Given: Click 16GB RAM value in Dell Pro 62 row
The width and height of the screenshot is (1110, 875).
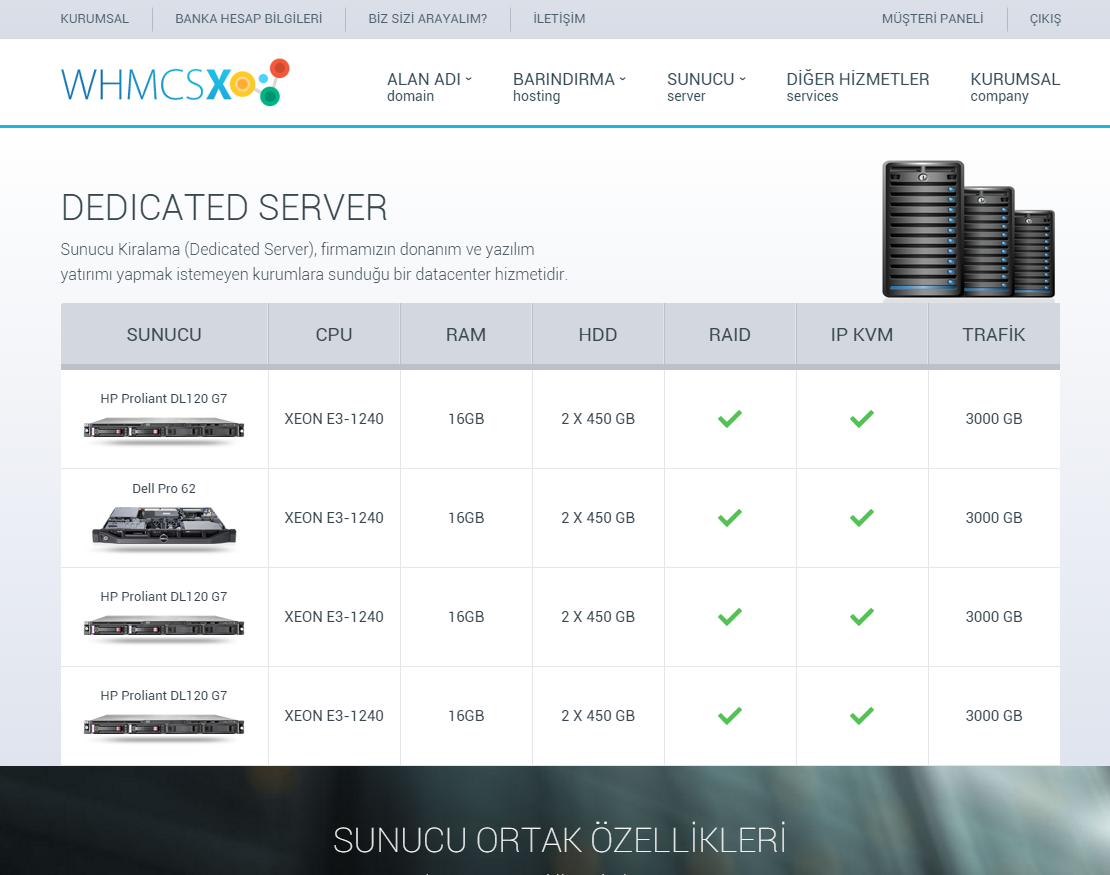Looking at the screenshot, I should (x=466, y=517).
